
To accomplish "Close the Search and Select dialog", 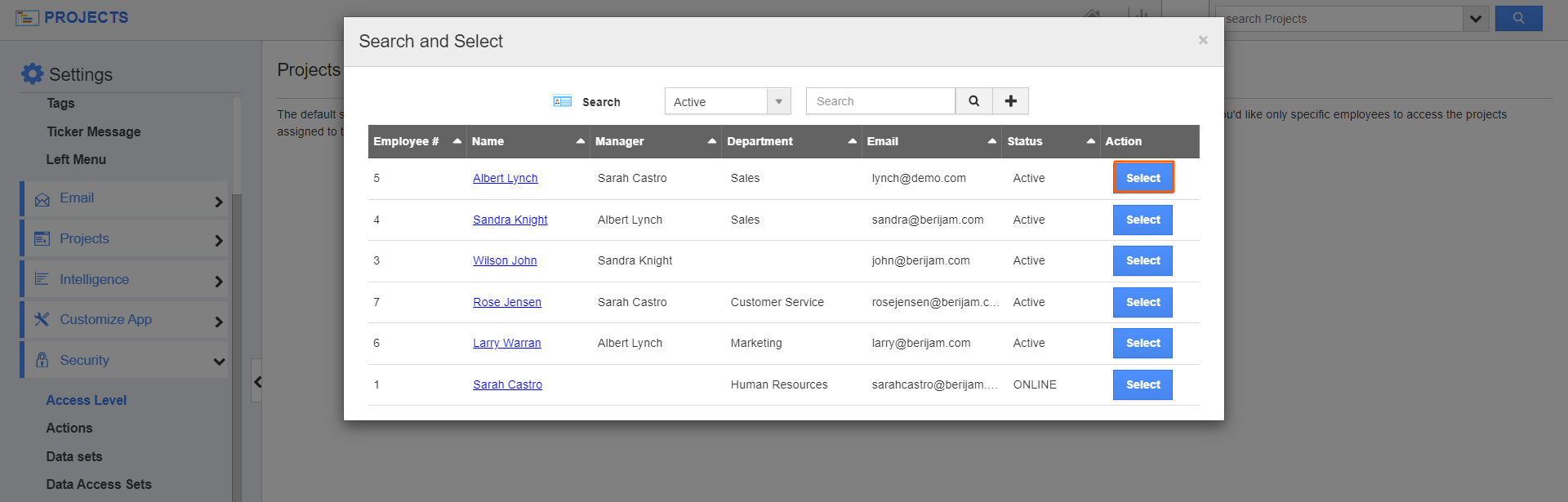I will coord(1202,40).
